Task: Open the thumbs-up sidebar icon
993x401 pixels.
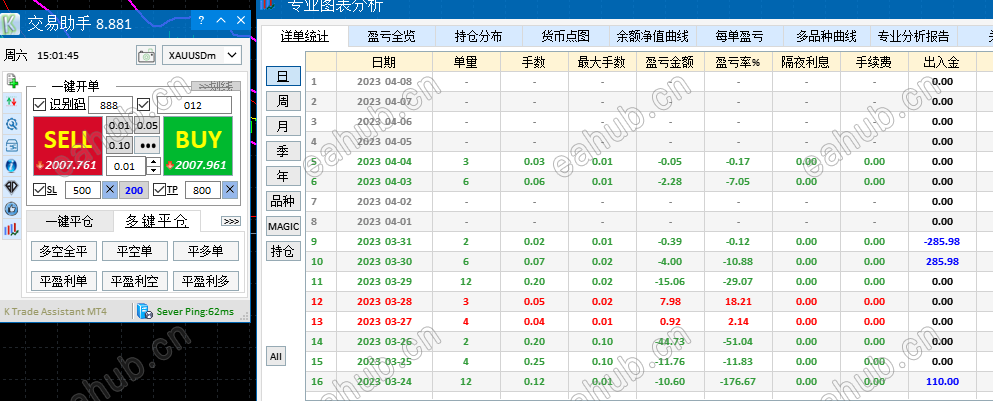Action: [11, 208]
